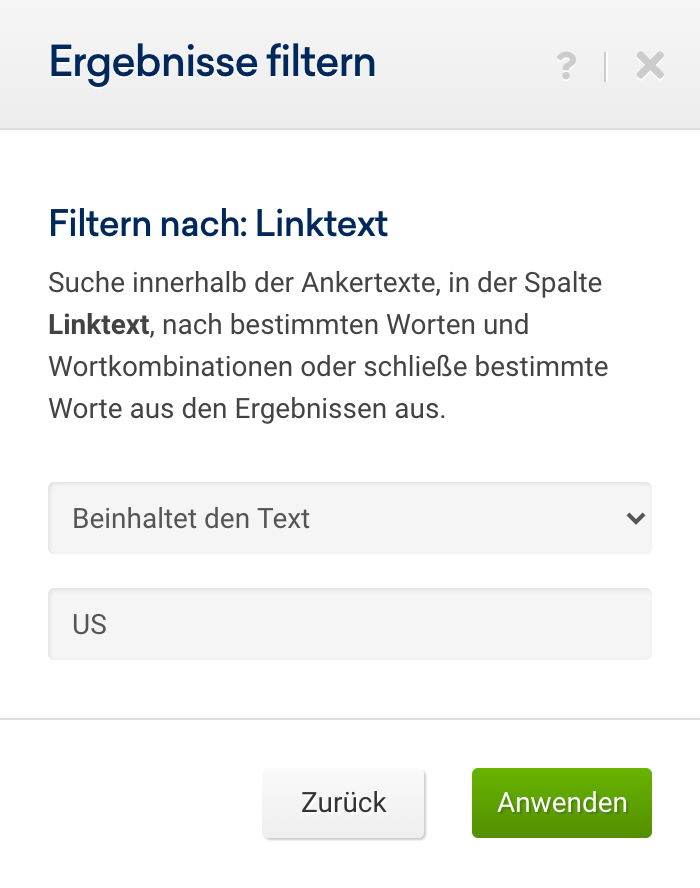
Task: Click the word 'Filtern' in the subheading
Action: pos(98,223)
